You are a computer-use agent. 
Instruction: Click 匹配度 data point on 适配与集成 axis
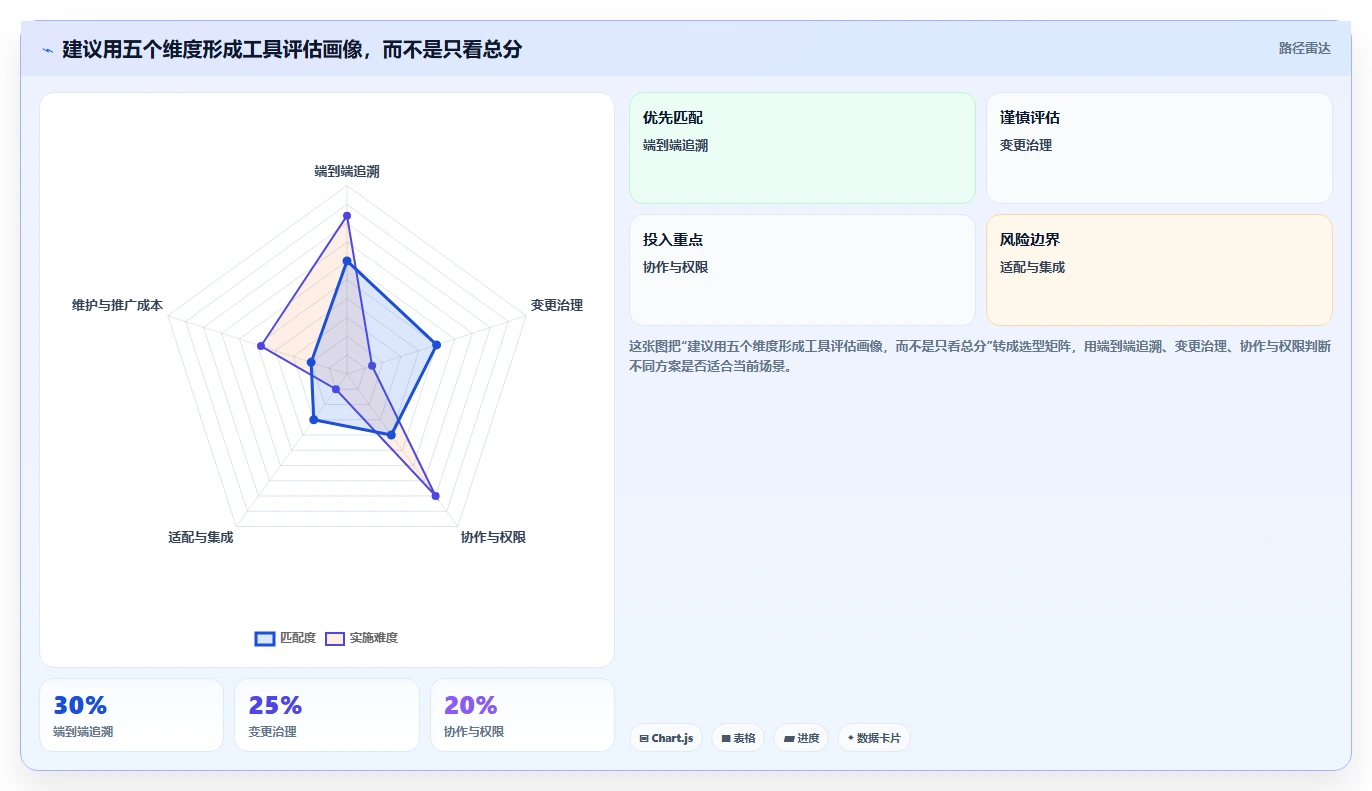314,420
